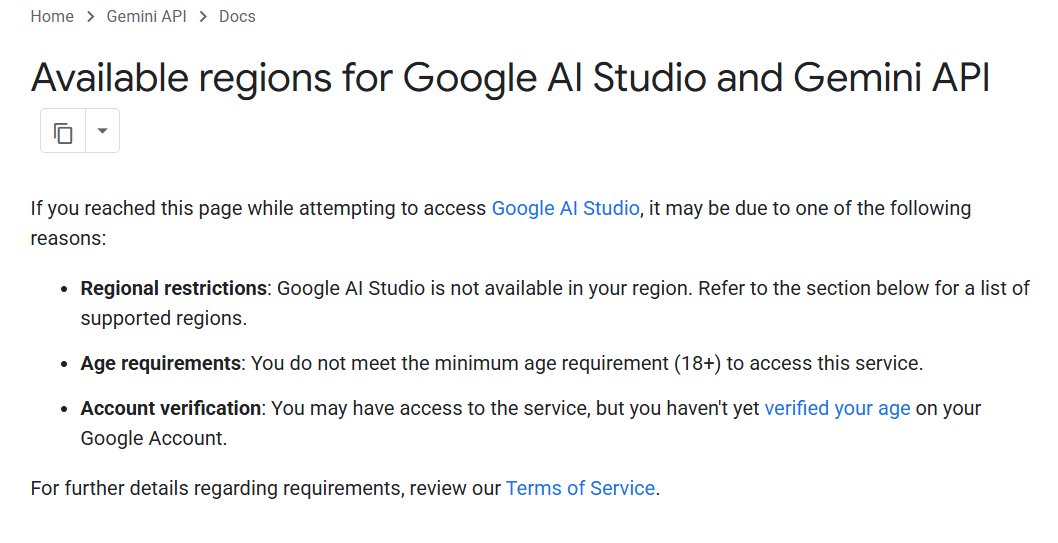Click the bold 'Account verification' label
The image size is (1058, 543).
pyautogui.click(x=171, y=408)
